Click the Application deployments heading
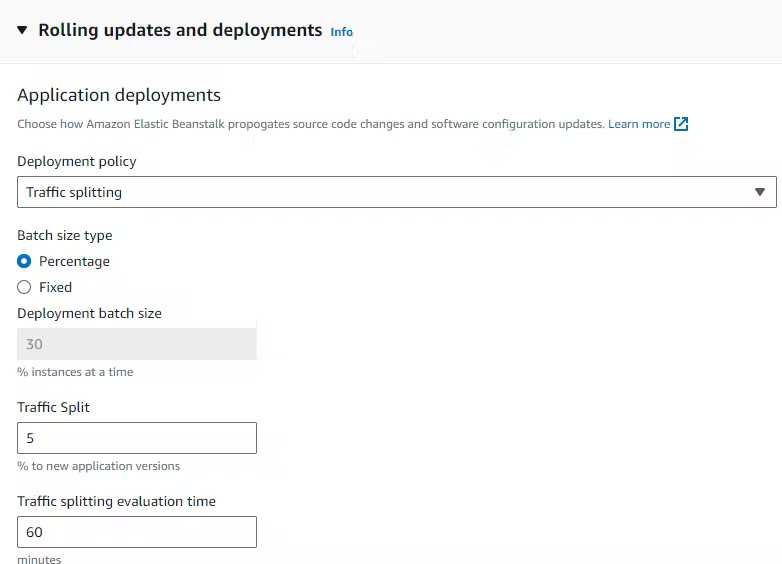The image size is (782, 564). click(x=119, y=95)
